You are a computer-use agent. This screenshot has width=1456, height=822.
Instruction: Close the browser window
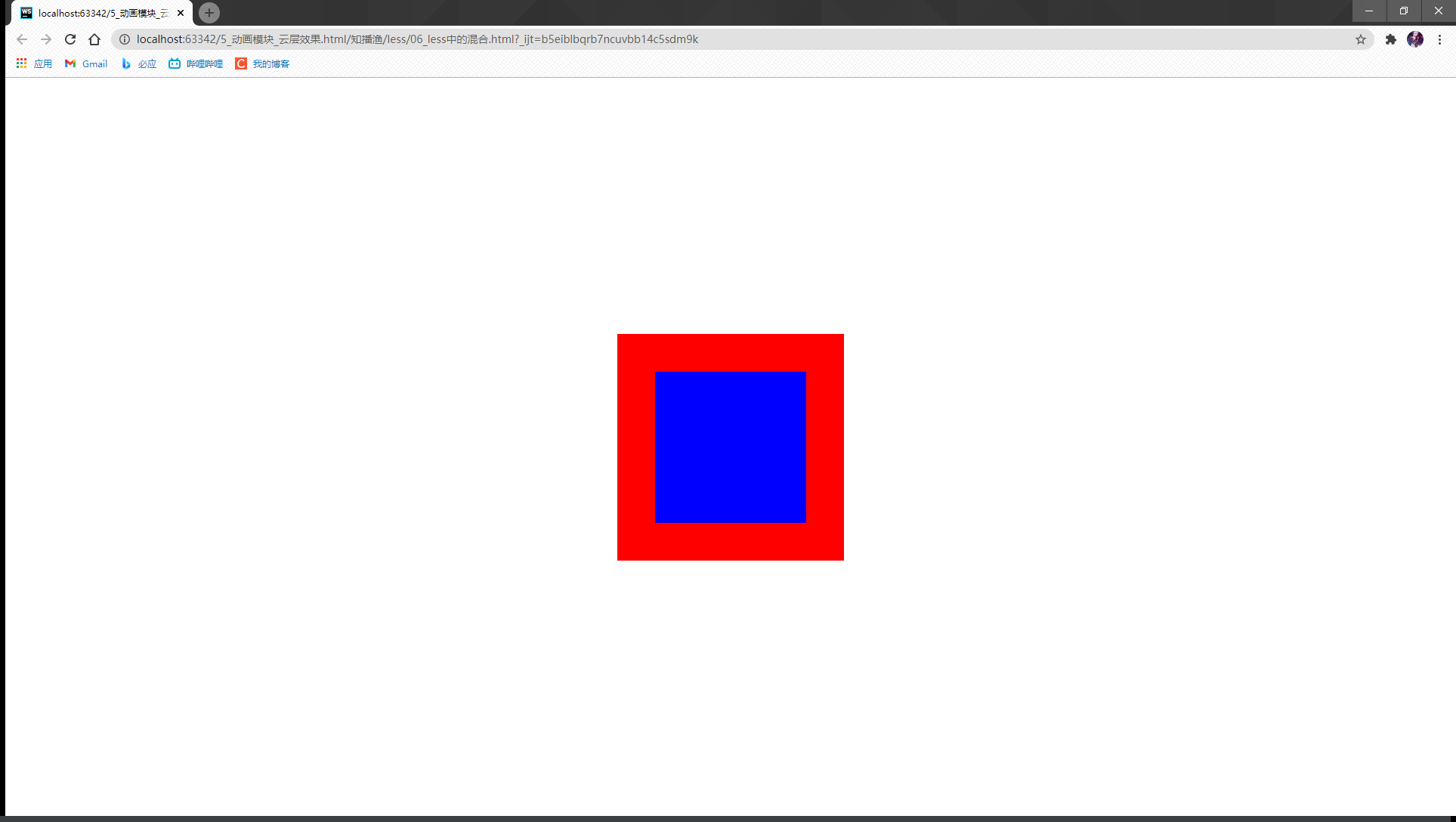pyautogui.click(x=1438, y=11)
